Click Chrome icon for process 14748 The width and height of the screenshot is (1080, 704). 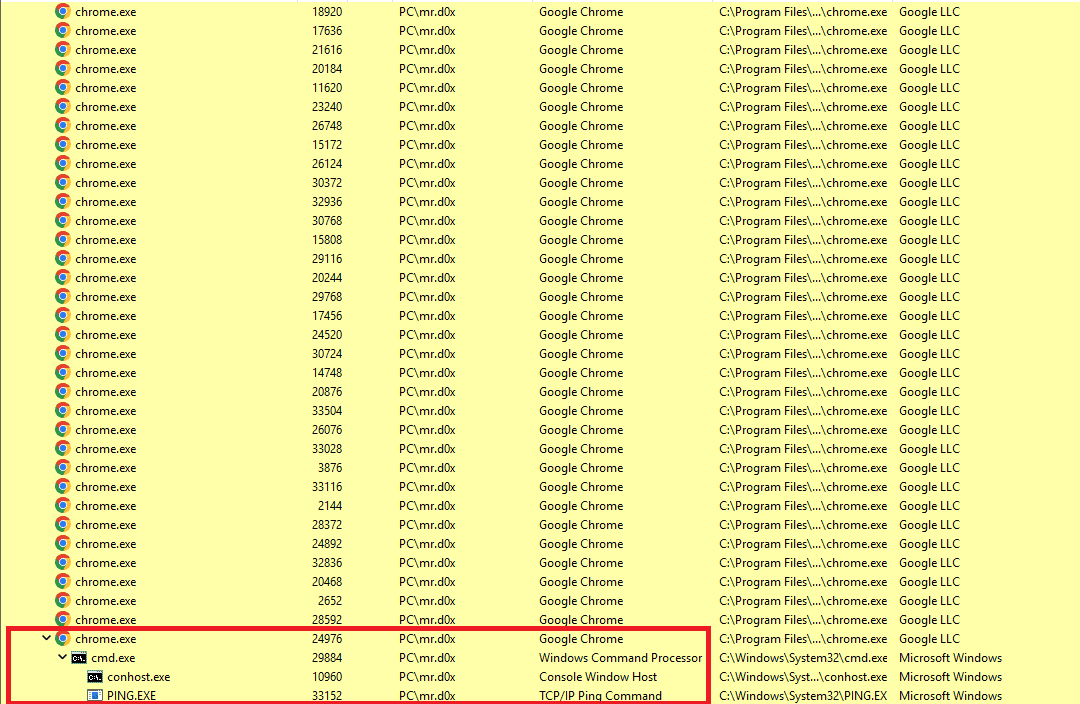click(x=63, y=373)
